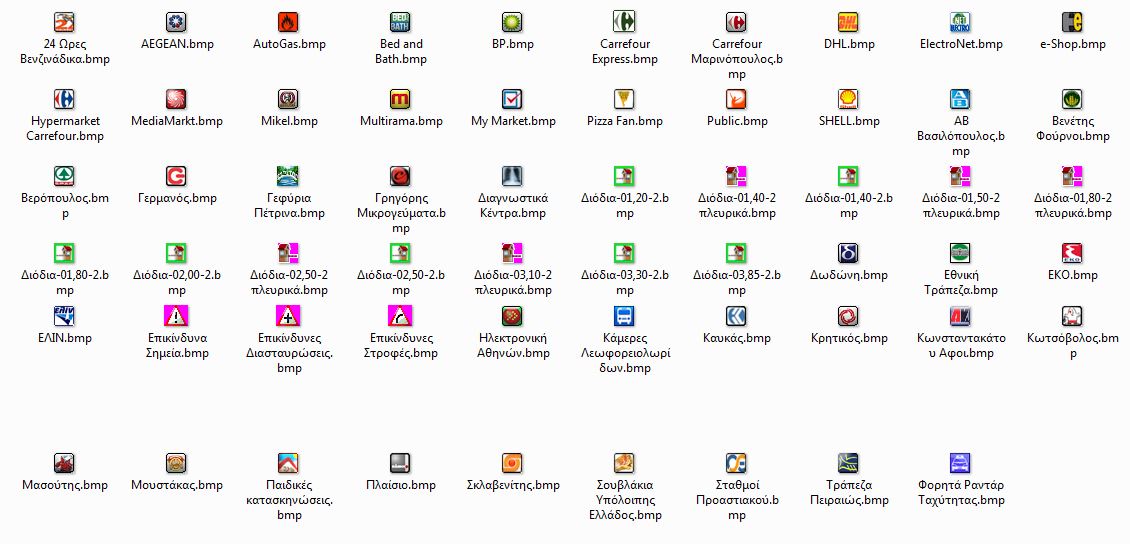
Task: Select the Σκλαβενίτης.bmp icon
Action: tap(512, 463)
